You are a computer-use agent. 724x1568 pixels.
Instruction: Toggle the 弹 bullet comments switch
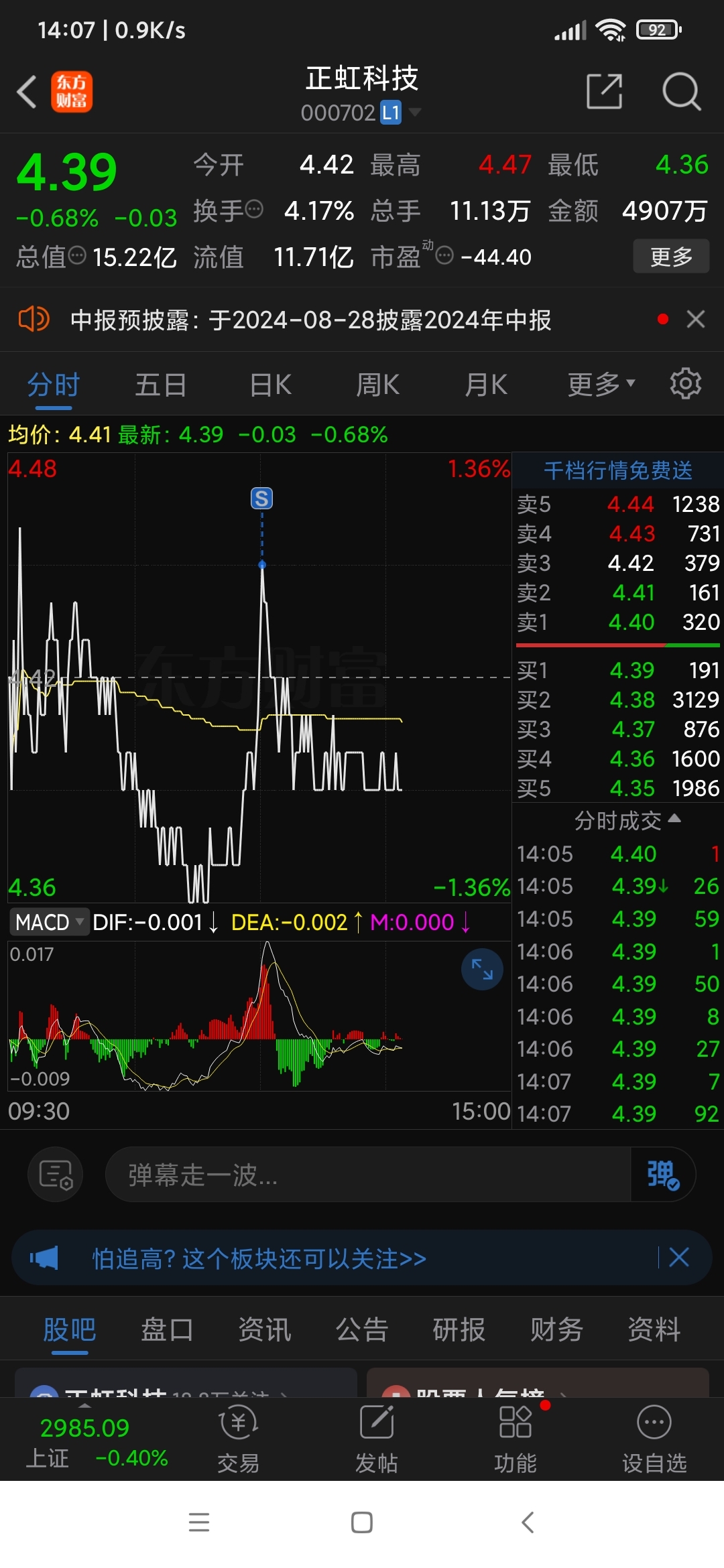click(662, 1174)
